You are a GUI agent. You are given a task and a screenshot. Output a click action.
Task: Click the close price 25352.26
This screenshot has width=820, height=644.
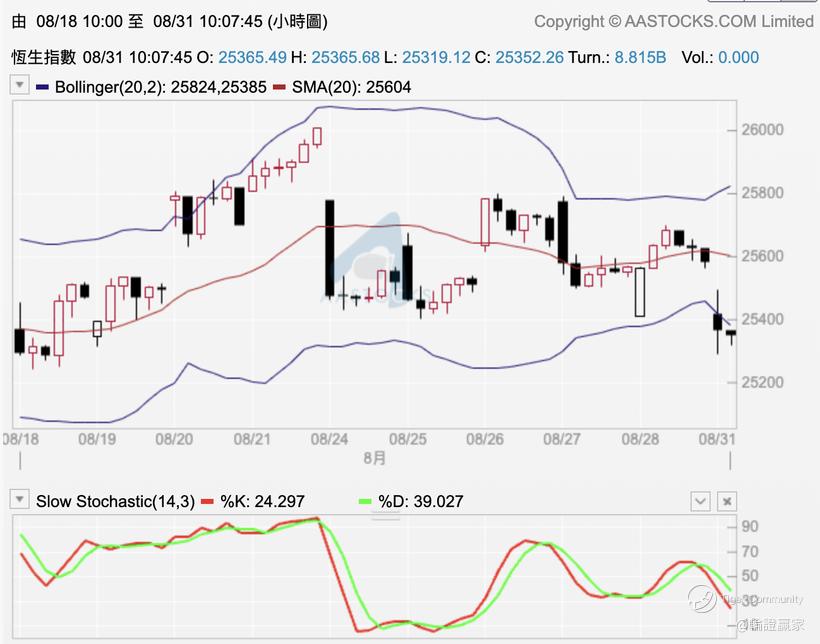529,57
